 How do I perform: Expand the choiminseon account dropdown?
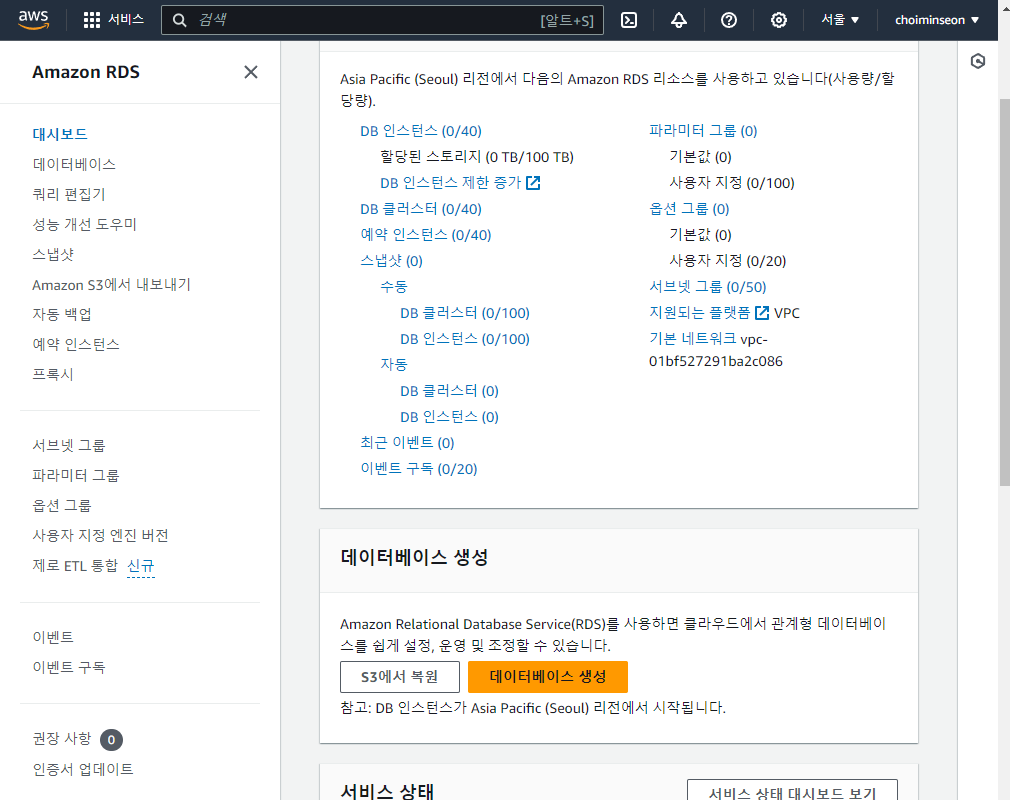click(937, 20)
